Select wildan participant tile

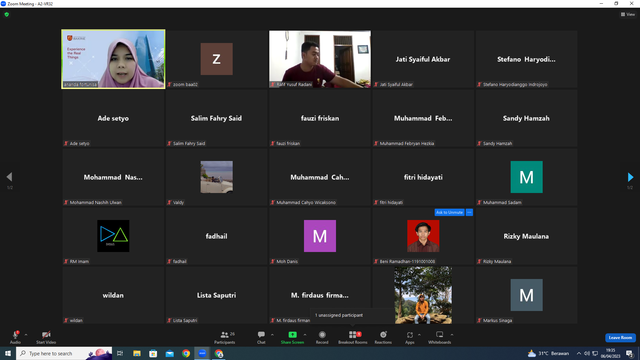(x=113, y=295)
